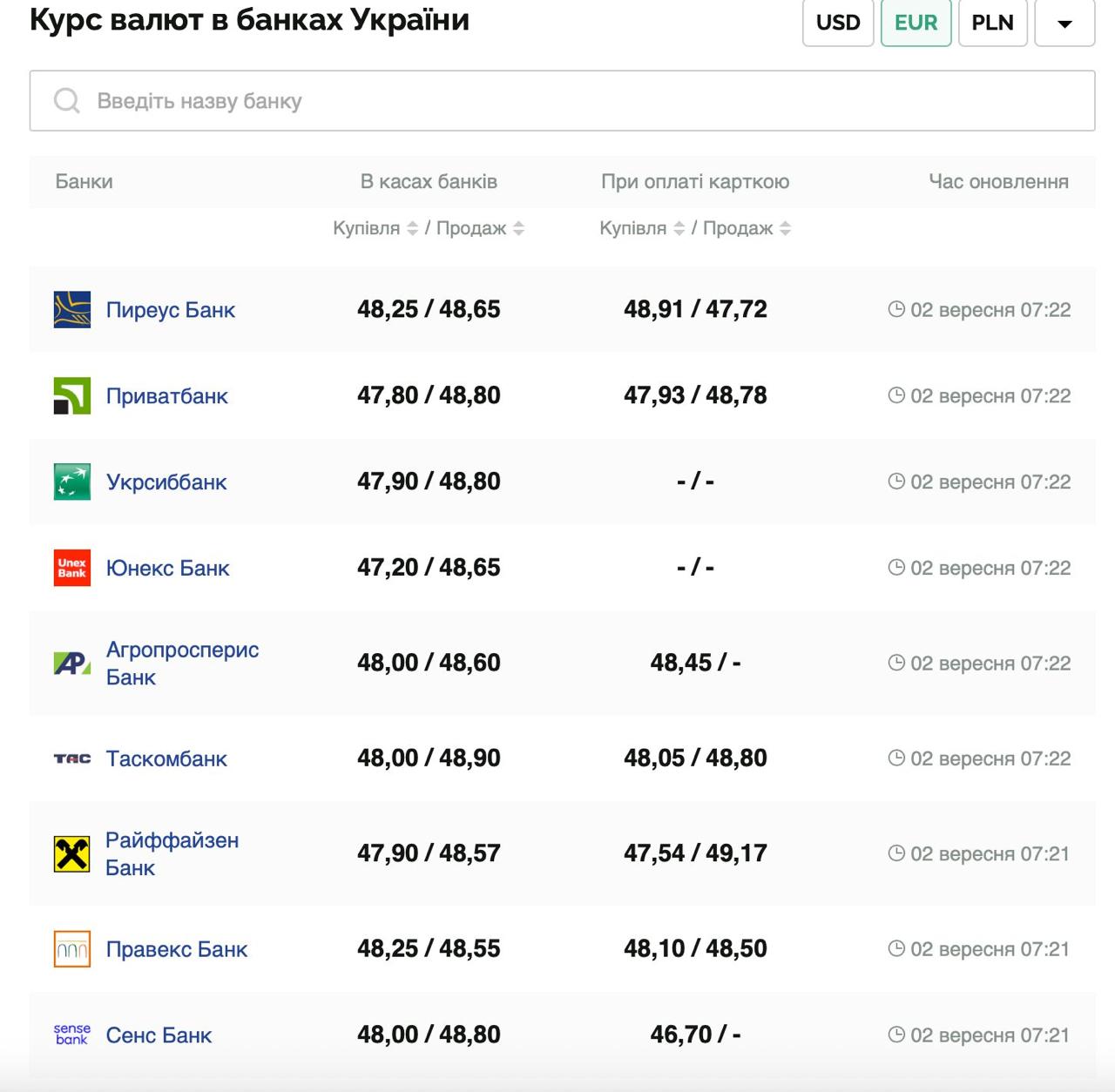This screenshot has height=1092, width=1115.
Task: Click the TAC Taskombank logo
Action: [x=72, y=759]
